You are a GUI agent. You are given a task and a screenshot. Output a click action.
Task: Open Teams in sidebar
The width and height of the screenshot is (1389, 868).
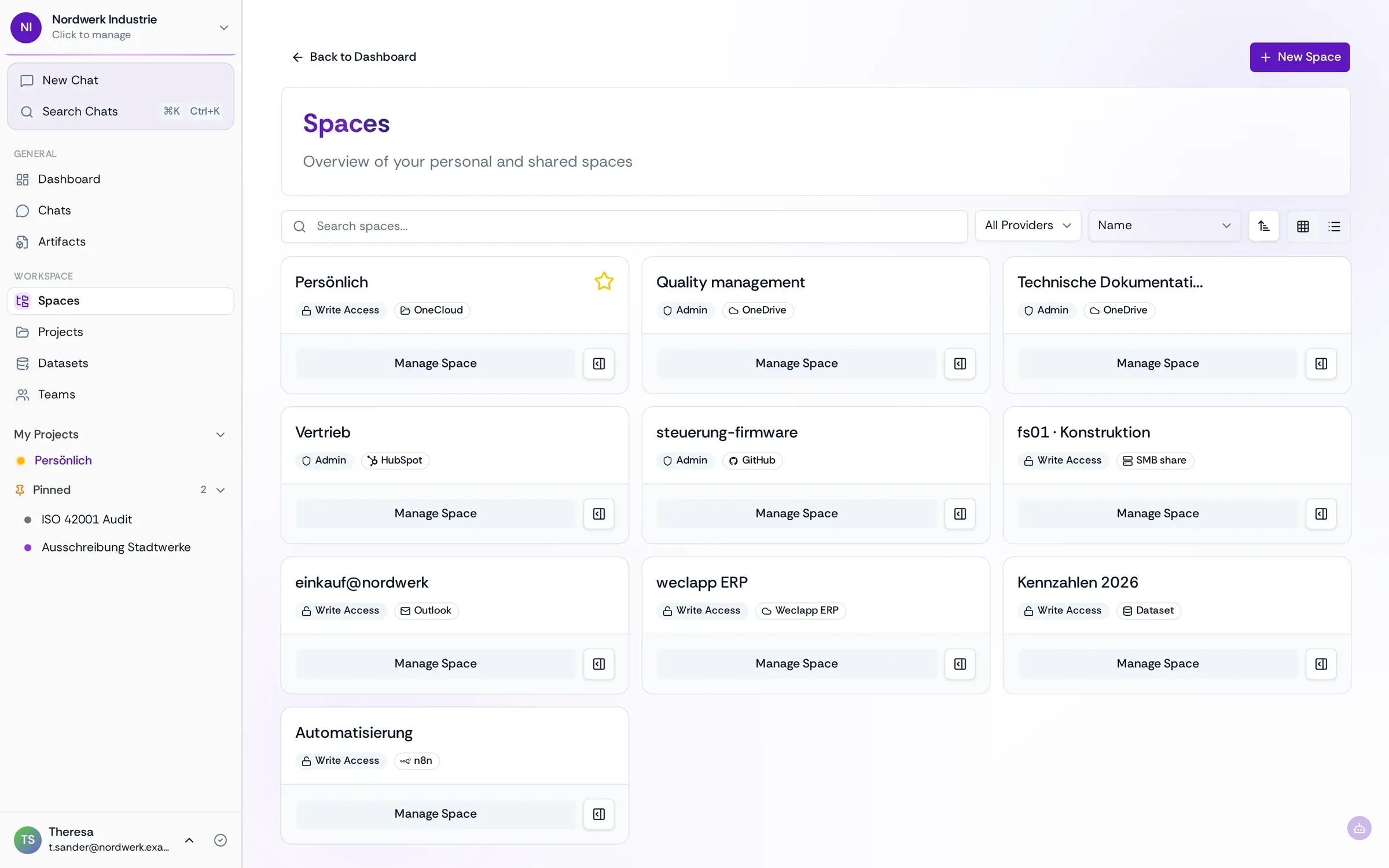pos(120,395)
